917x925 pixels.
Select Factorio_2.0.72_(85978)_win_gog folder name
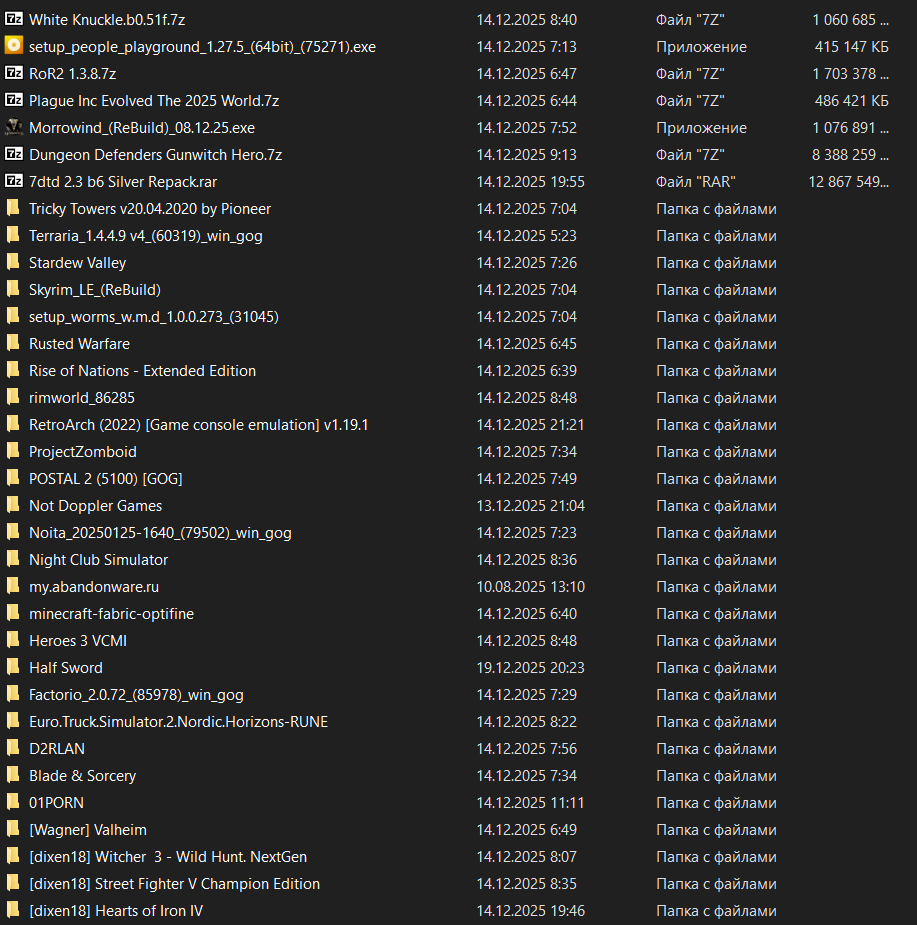(136, 695)
